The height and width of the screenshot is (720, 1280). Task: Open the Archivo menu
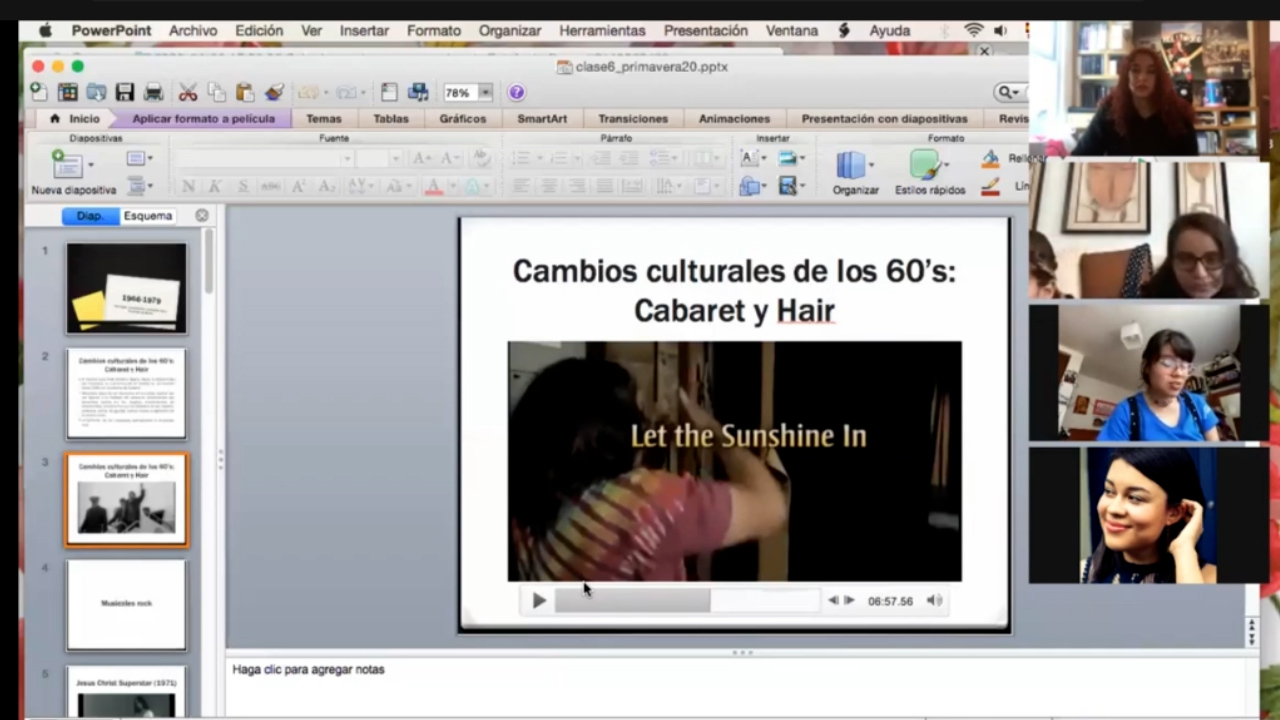(193, 31)
